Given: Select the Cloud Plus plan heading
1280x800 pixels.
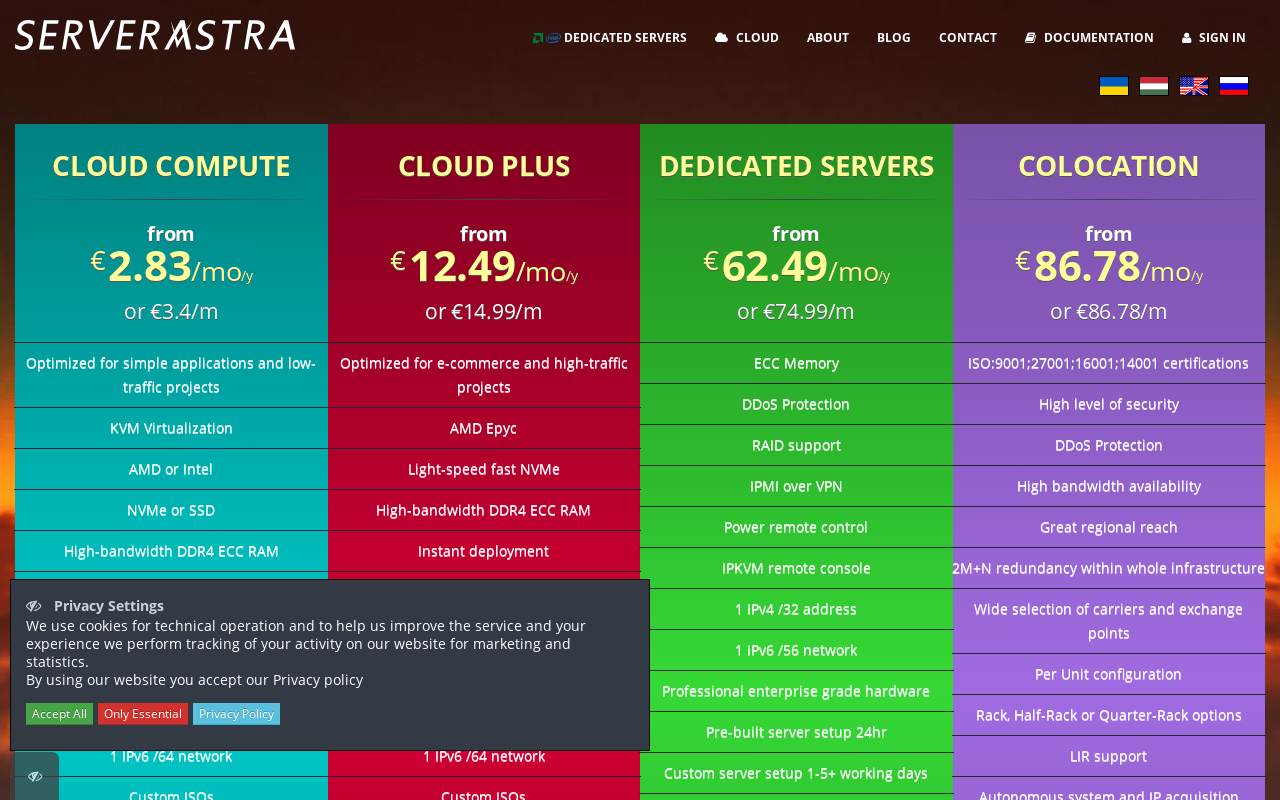Looking at the screenshot, I should click(x=484, y=166).
